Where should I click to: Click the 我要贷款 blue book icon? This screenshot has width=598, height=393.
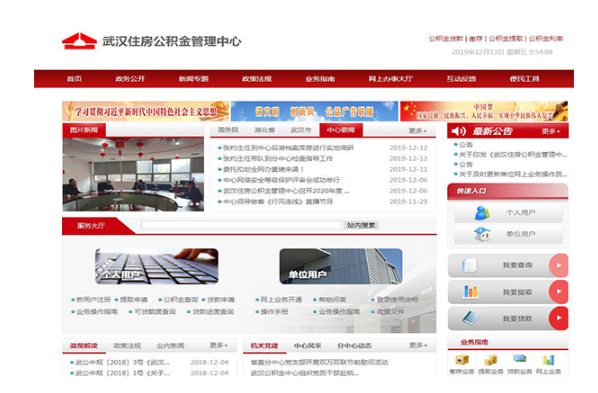coord(471,318)
